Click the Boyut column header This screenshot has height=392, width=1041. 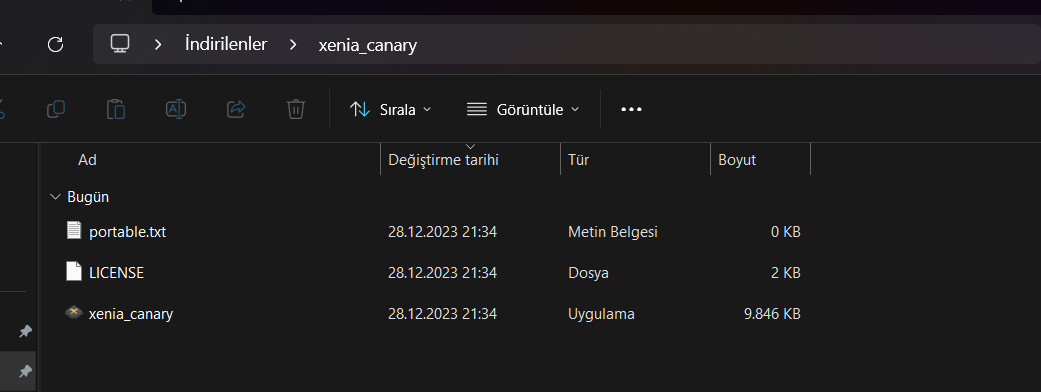click(x=737, y=160)
